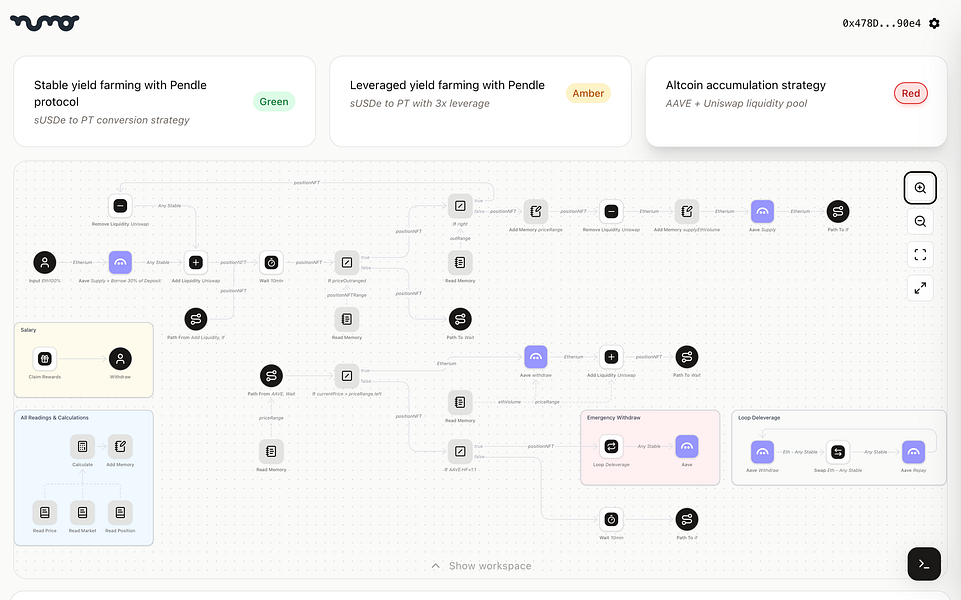Image resolution: width=961 pixels, height=600 pixels.
Task: Open the settings gear next to wallet address
Action: pyautogui.click(x=934, y=23)
